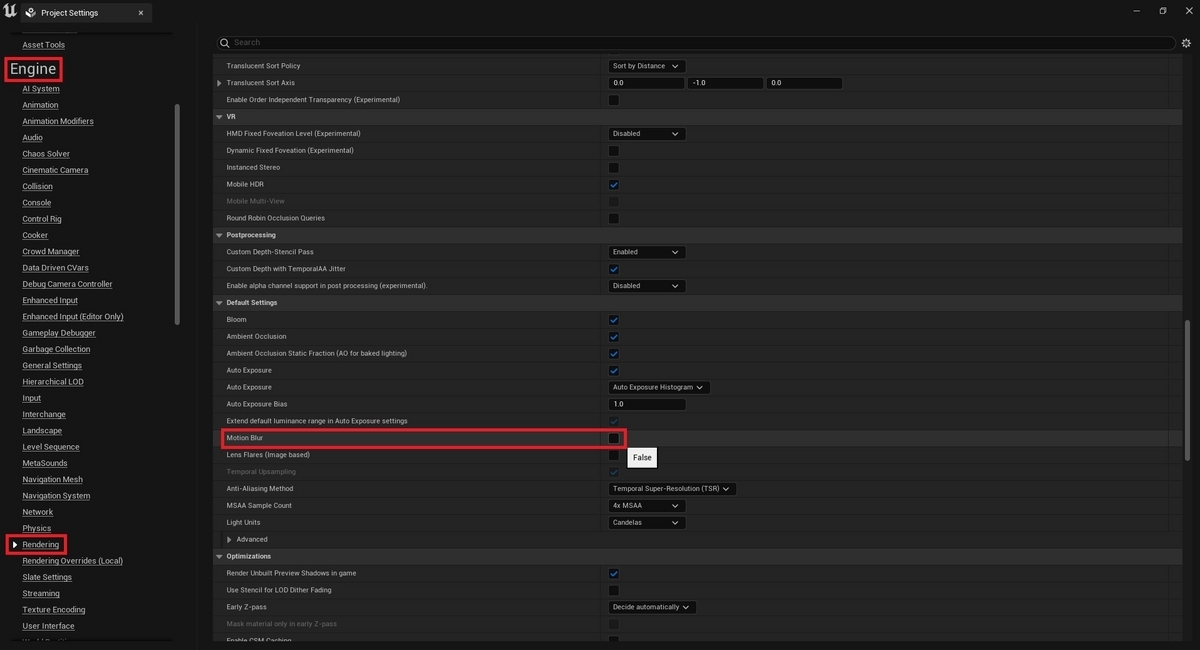Expand the Translucent Sort Axis row
This screenshot has width=1200, height=650.
point(219,82)
